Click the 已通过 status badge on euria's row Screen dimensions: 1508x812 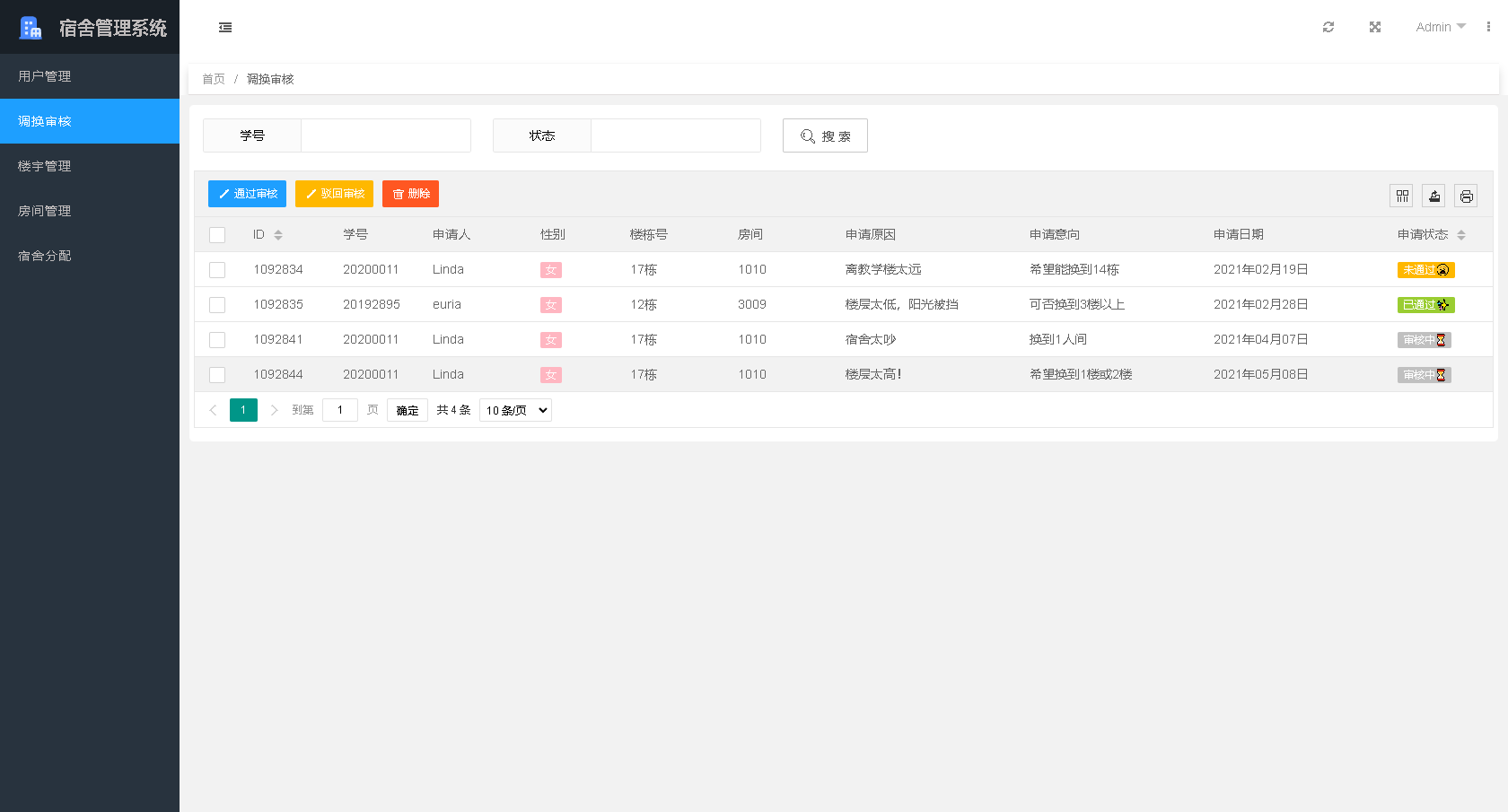(1425, 304)
